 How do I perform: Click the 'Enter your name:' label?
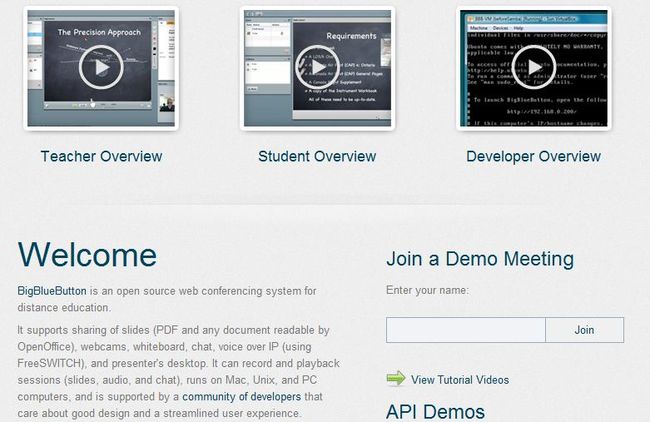coord(427,290)
